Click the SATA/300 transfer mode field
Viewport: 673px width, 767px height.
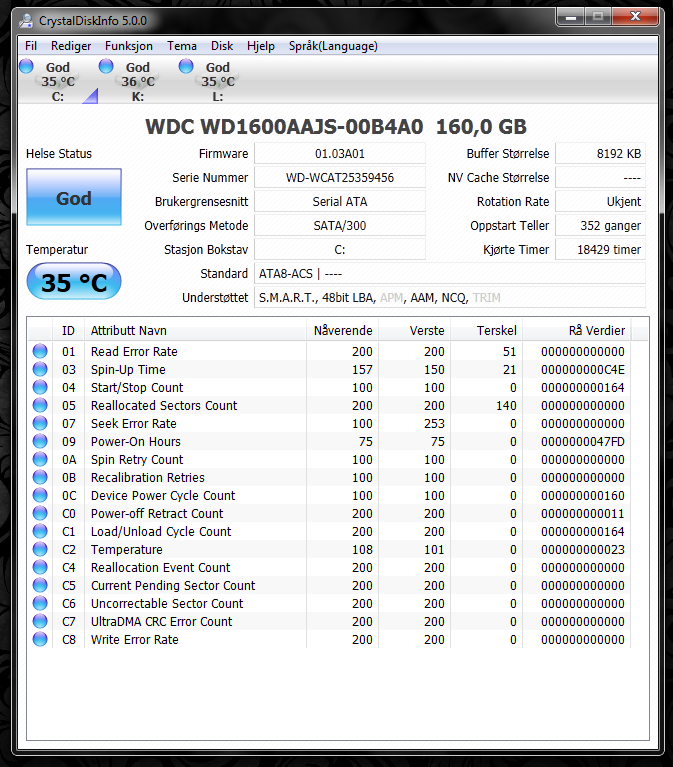(x=340, y=226)
